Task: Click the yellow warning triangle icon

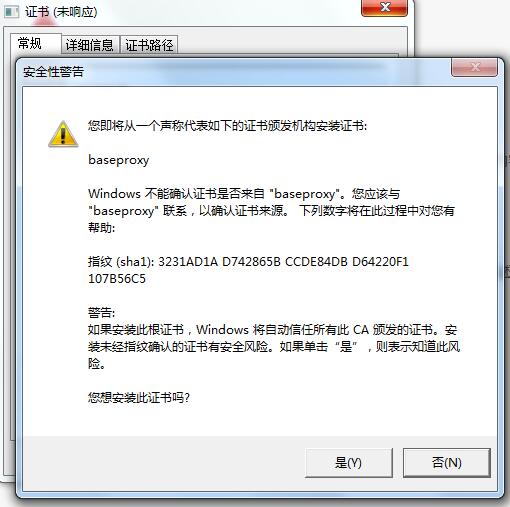Action: click(63, 134)
